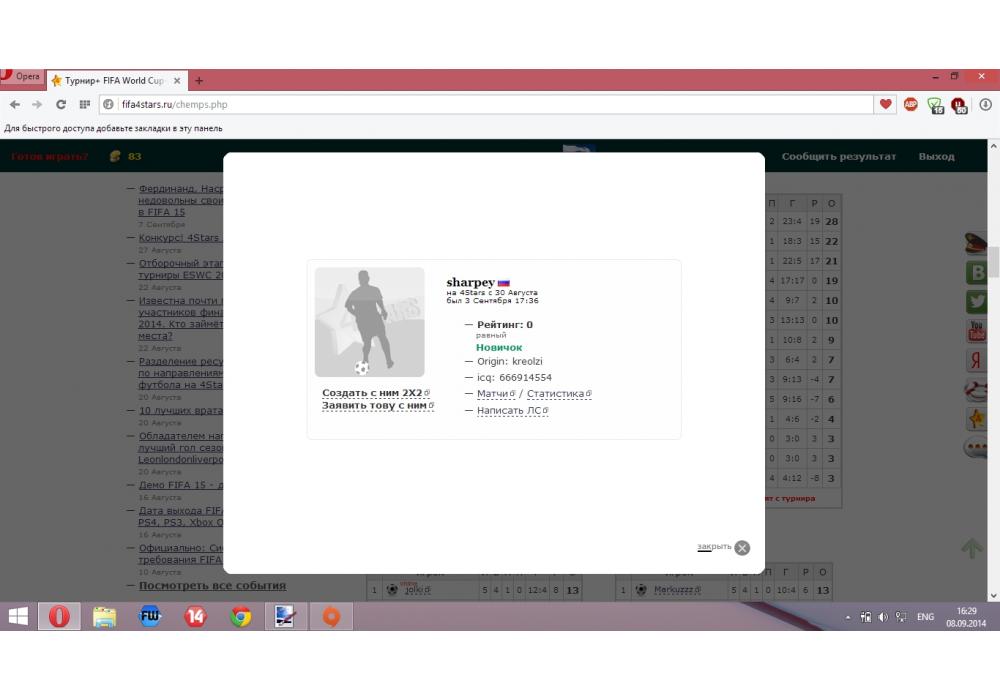
Task: Click Сообщить результат in the top menu
Action: pyautogui.click(x=839, y=156)
